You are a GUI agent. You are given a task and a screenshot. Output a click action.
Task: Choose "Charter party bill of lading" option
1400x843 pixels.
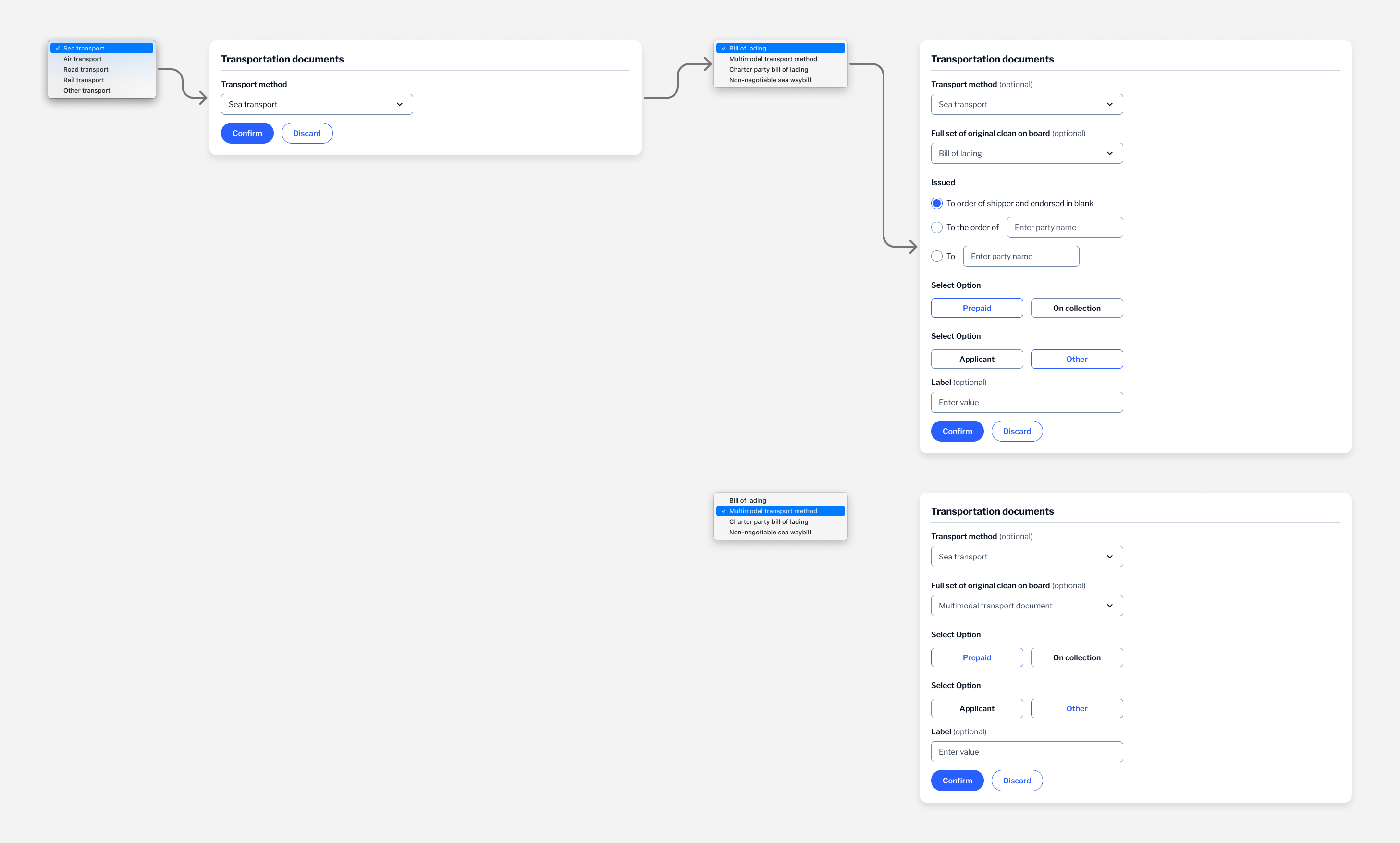(769, 69)
